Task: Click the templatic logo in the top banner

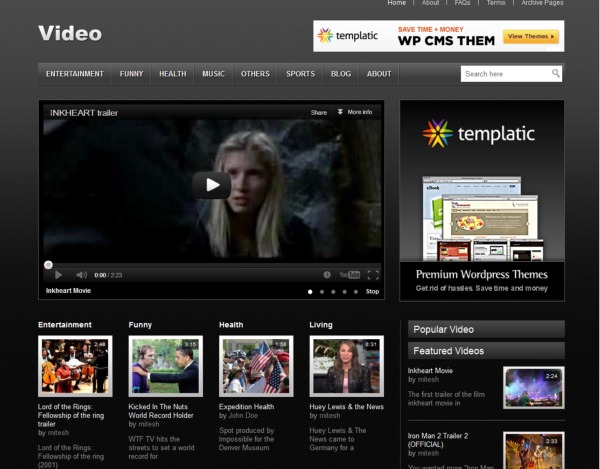Action: [x=347, y=36]
